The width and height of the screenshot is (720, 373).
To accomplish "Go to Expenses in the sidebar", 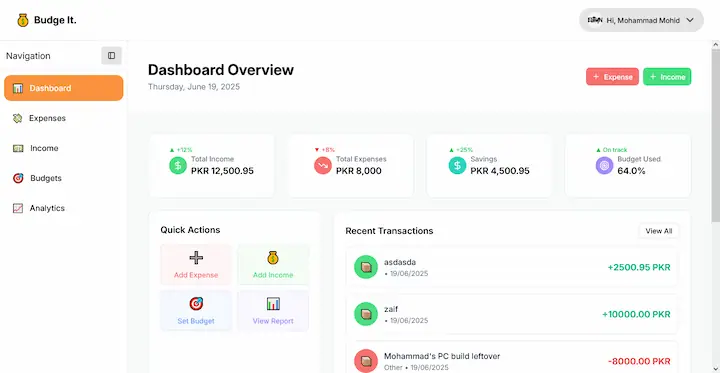I will coord(63,118).
